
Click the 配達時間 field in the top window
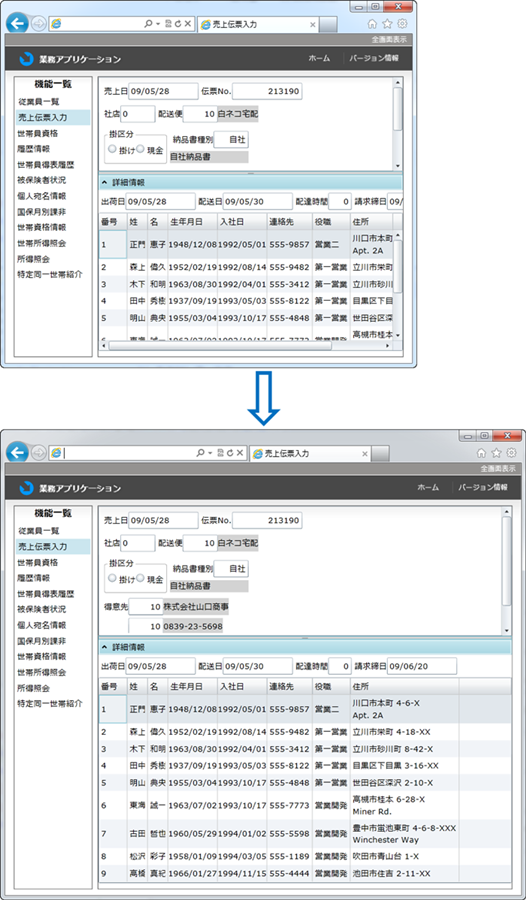click(340, 201)
